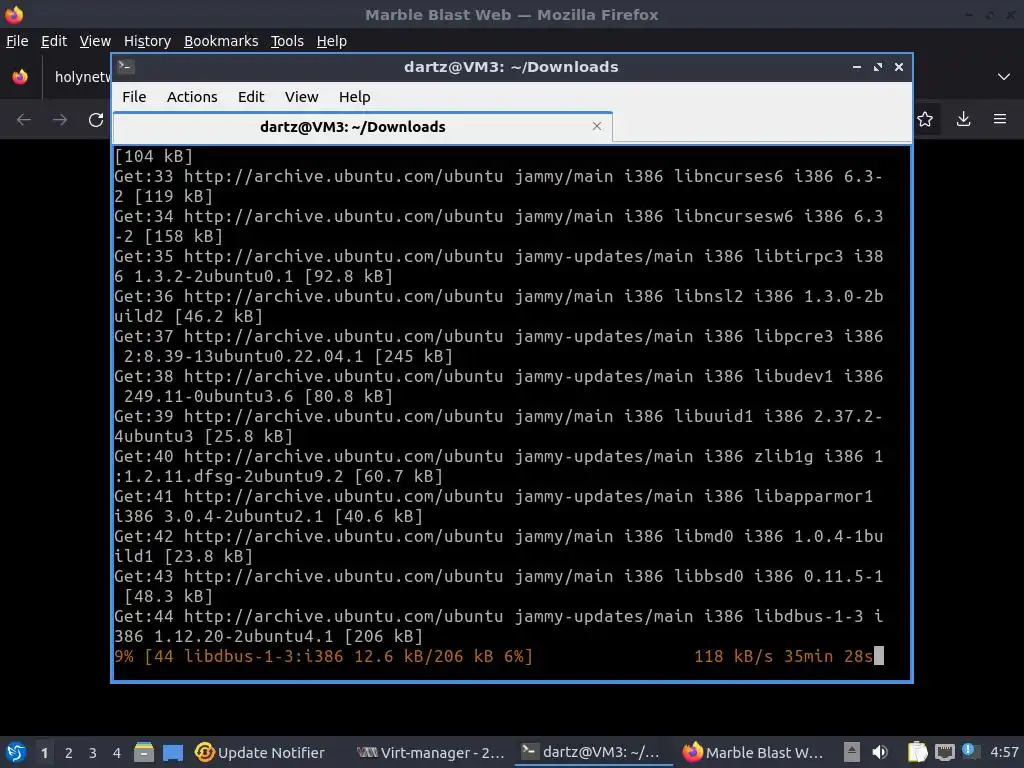Bookmark this page with the star icon
Viewport: 1024px width, 768px height.
click(x=925, y=119)
